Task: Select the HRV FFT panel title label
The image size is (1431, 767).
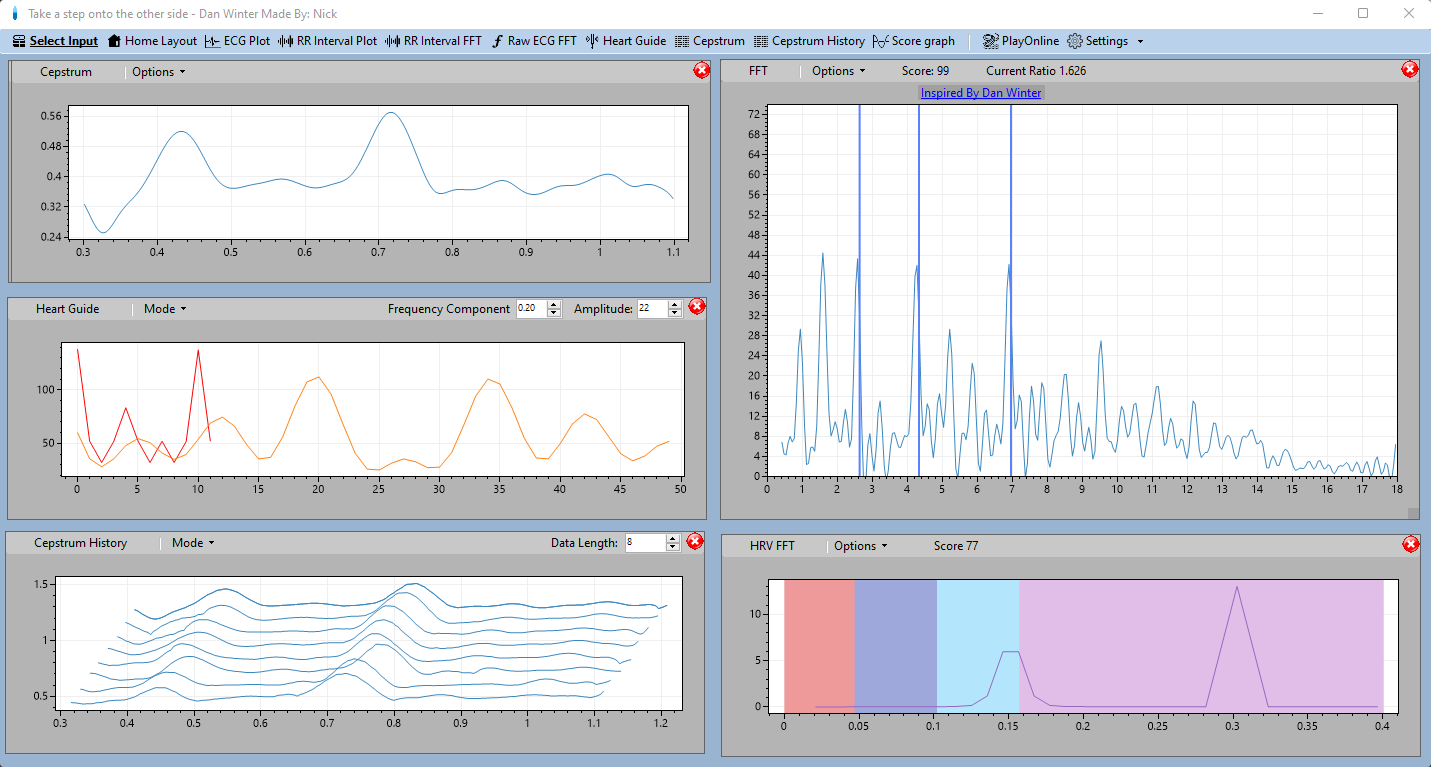Action: click(773, 546)
